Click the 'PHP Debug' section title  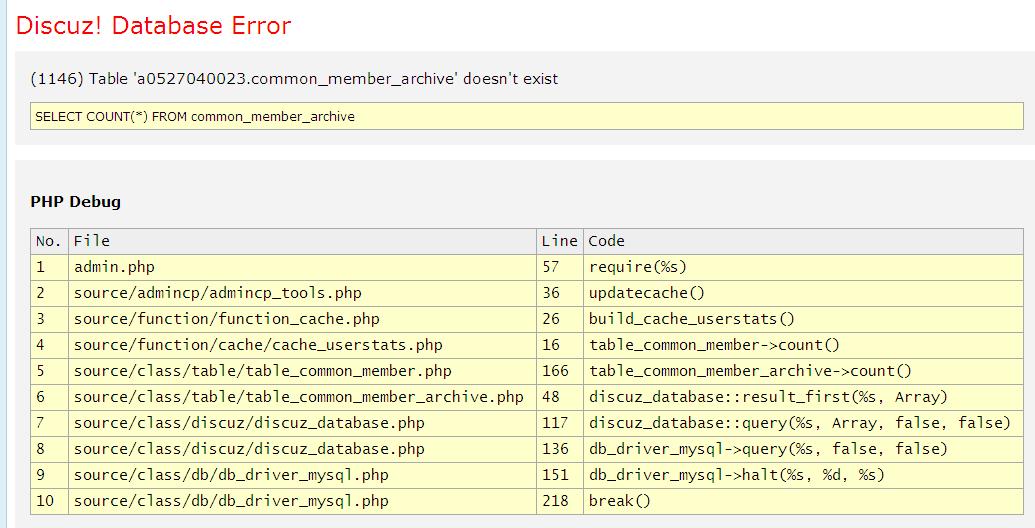(x=75, y=202)
